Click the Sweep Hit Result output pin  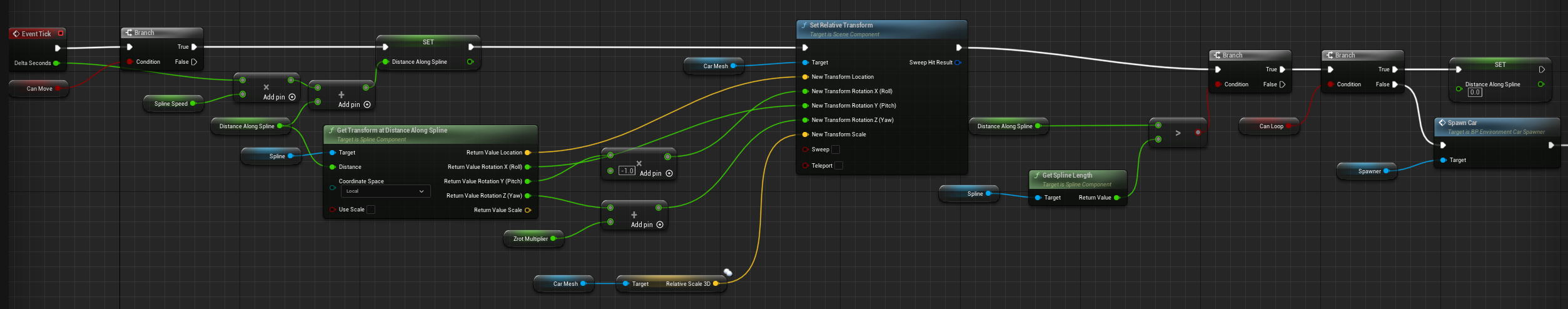(958, 63)
